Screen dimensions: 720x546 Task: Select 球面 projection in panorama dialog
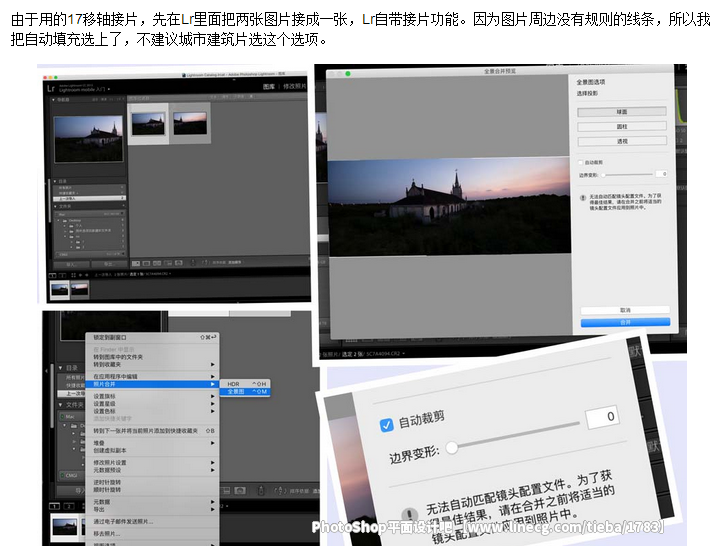point(622,112)
